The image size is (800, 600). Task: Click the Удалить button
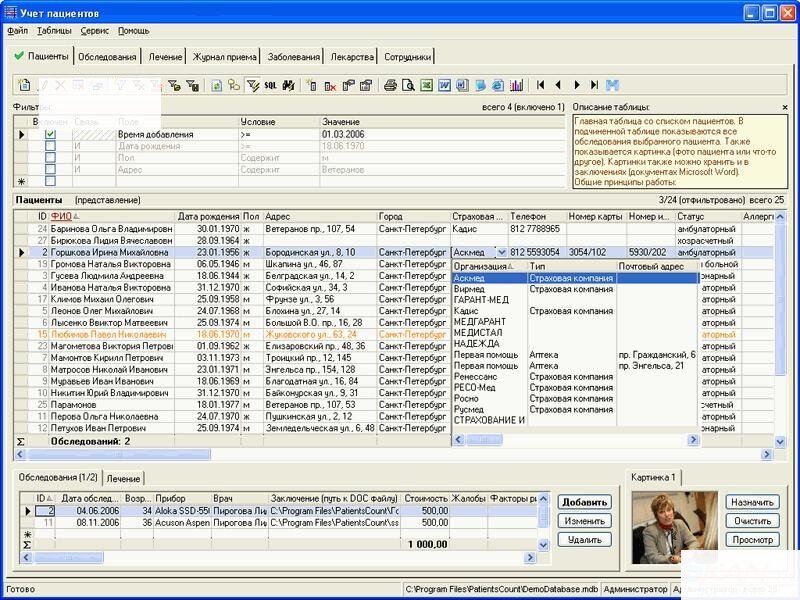click(585, 539)
